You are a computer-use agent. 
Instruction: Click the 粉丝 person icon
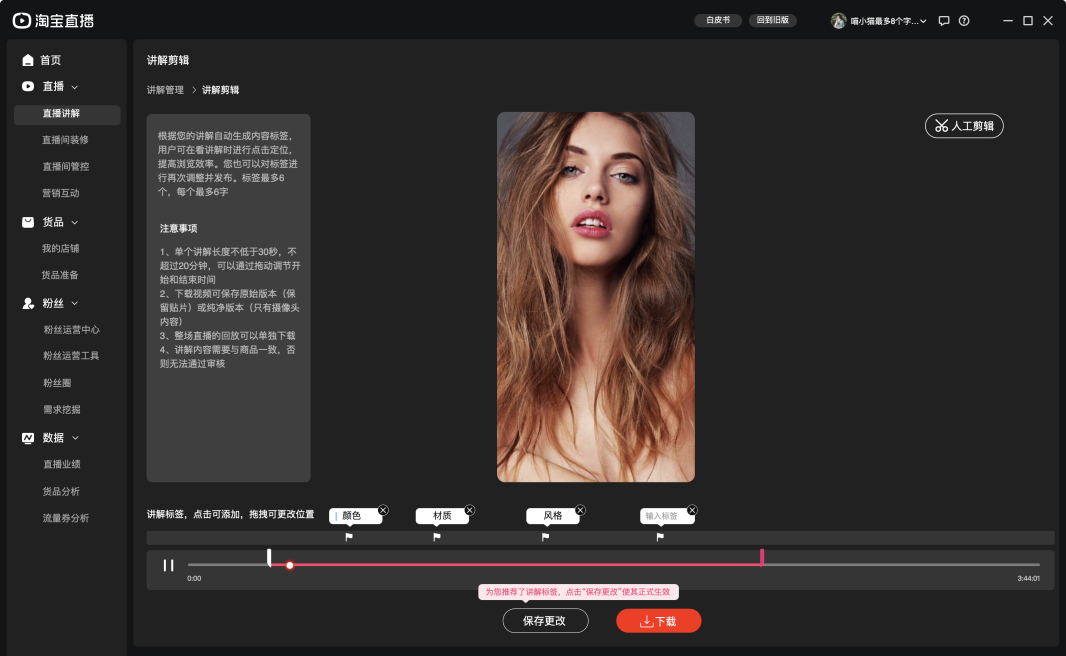pyautogui.click(x=28, y=303)
